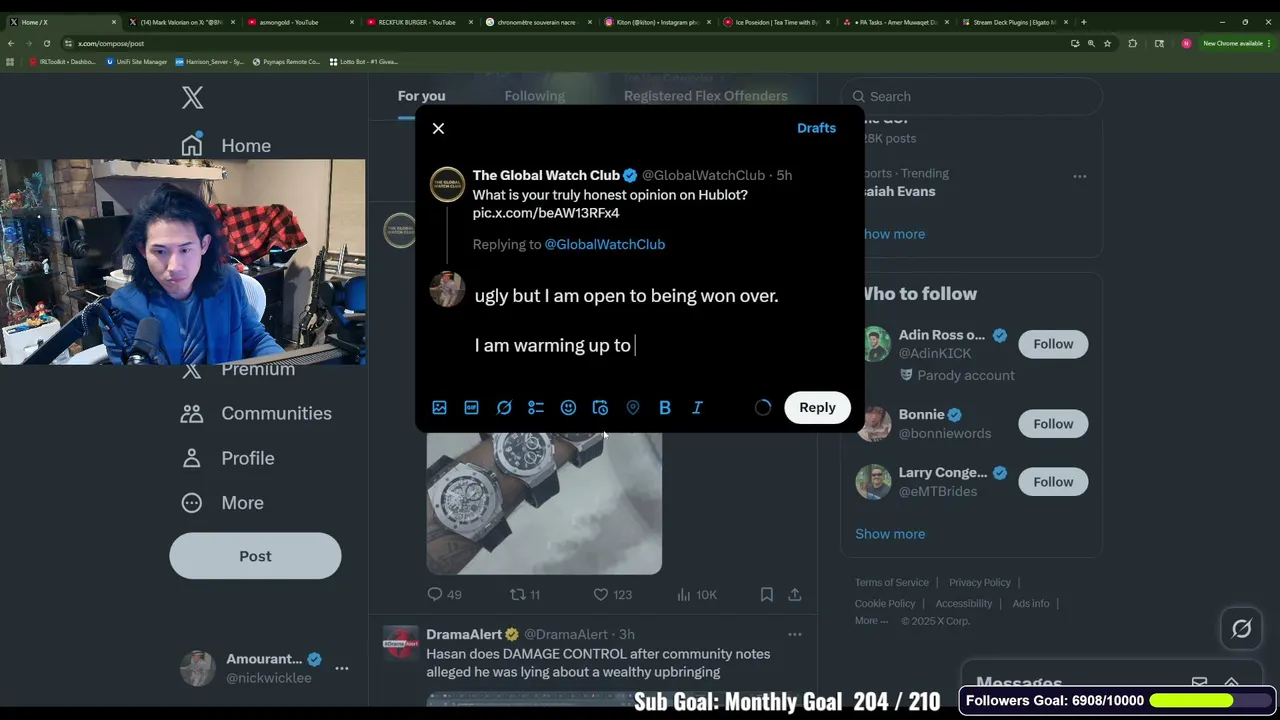The image size is (1280, 720).
Task: Repost the watch post with 11 reposts
Action: point(525,595)
